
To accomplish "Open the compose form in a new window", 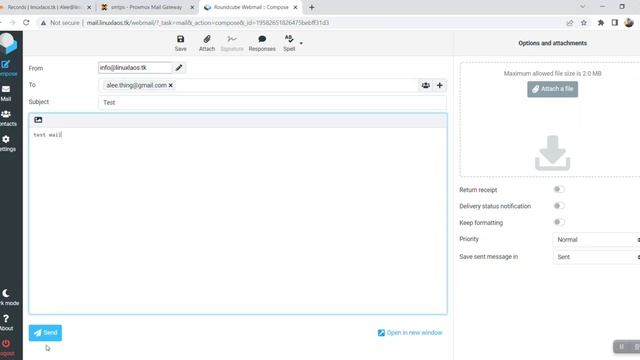I will [x=410, y=333].
